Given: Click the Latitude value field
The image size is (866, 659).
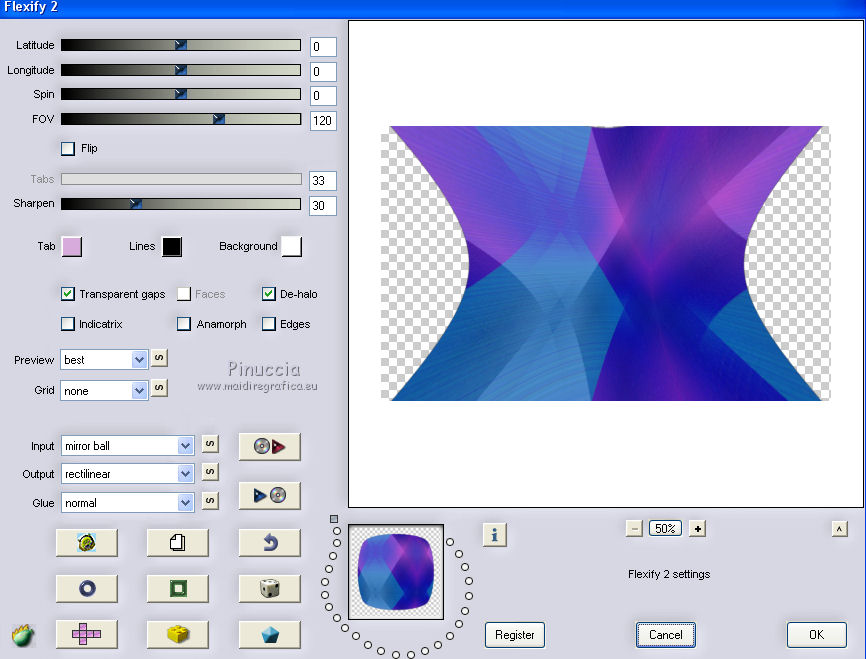Looking at the screenshot, I should [323, 47].
